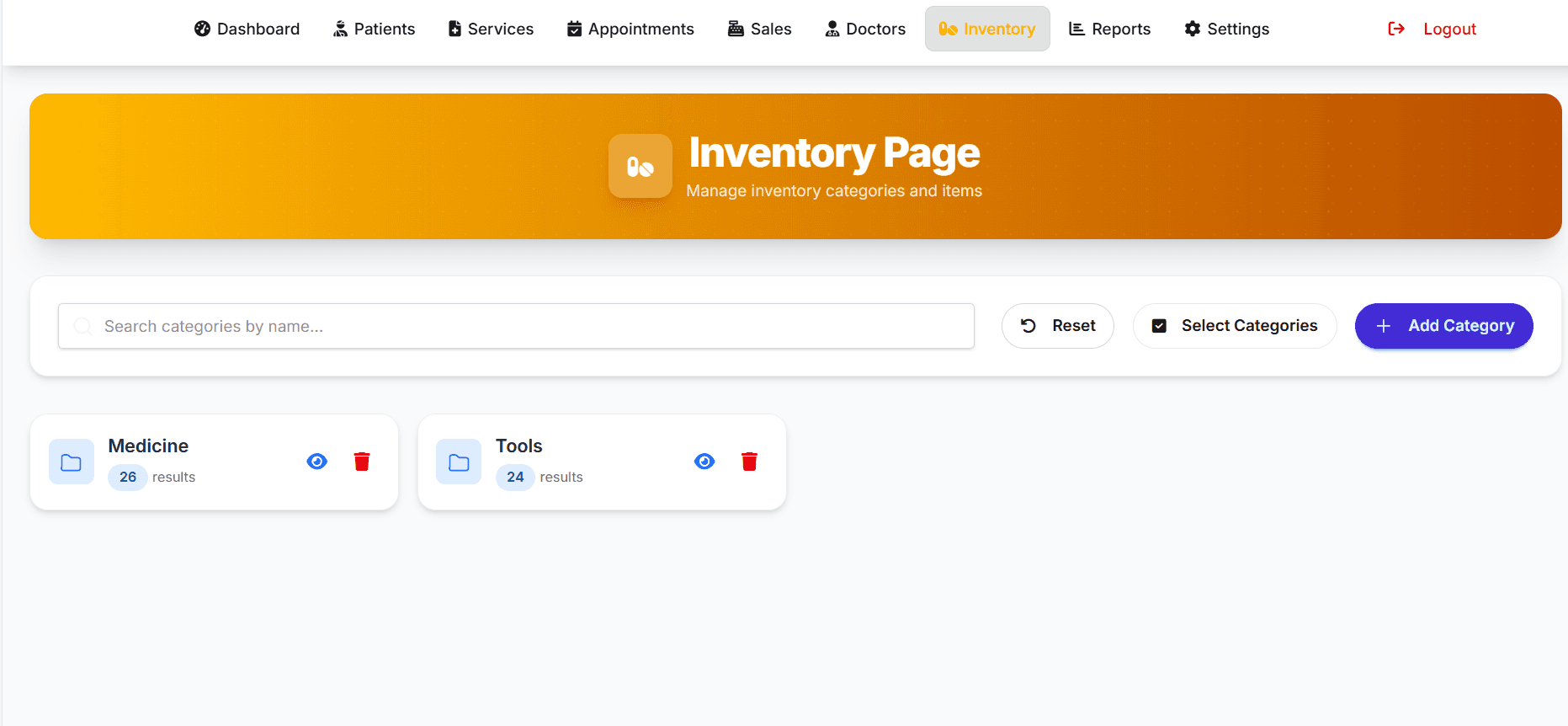The width and height of the screenshot is (1568, 726).
Task: Click the Medicine category name
Action: tap(148, 446)
